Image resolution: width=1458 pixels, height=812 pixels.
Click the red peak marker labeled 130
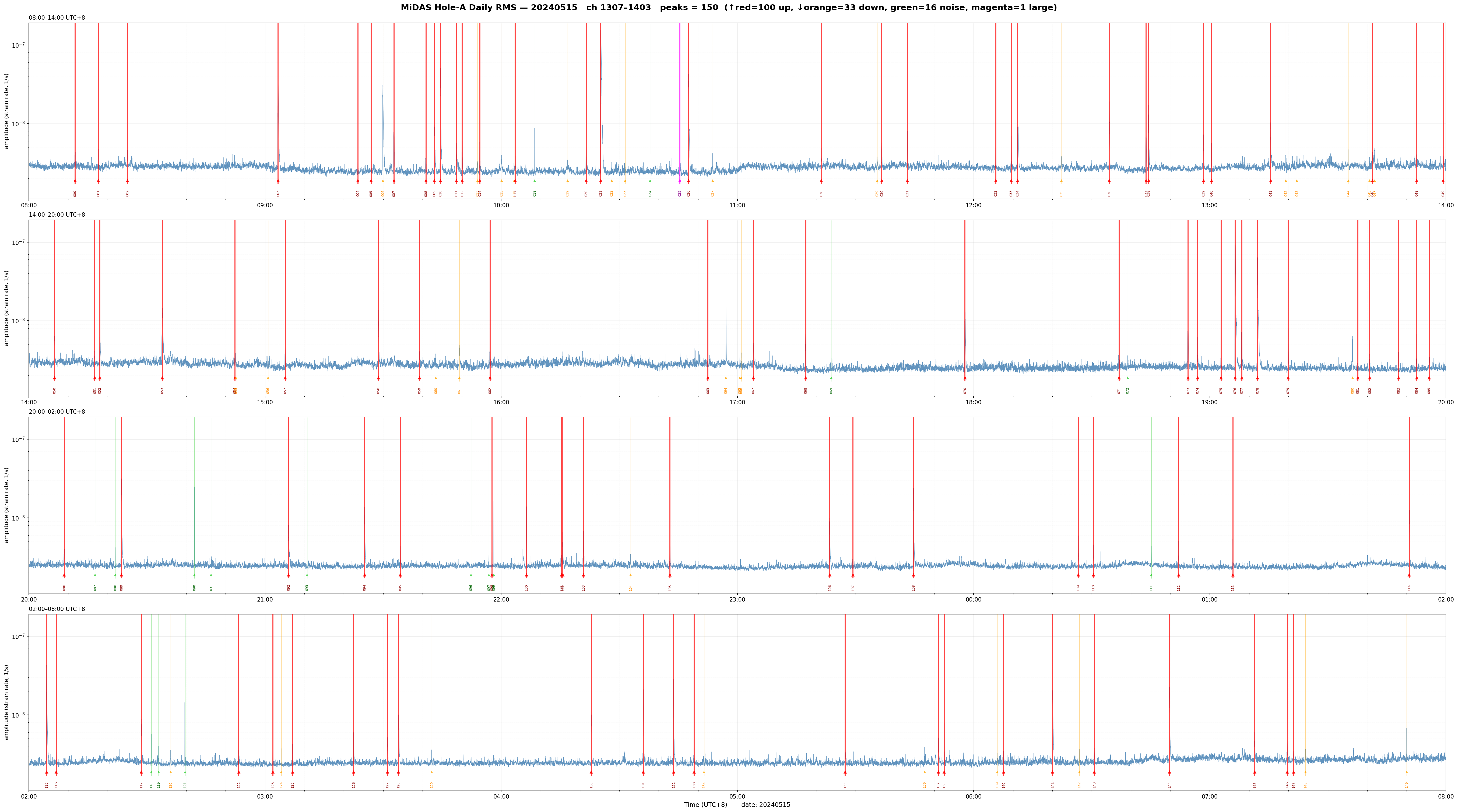pos(592,772)
